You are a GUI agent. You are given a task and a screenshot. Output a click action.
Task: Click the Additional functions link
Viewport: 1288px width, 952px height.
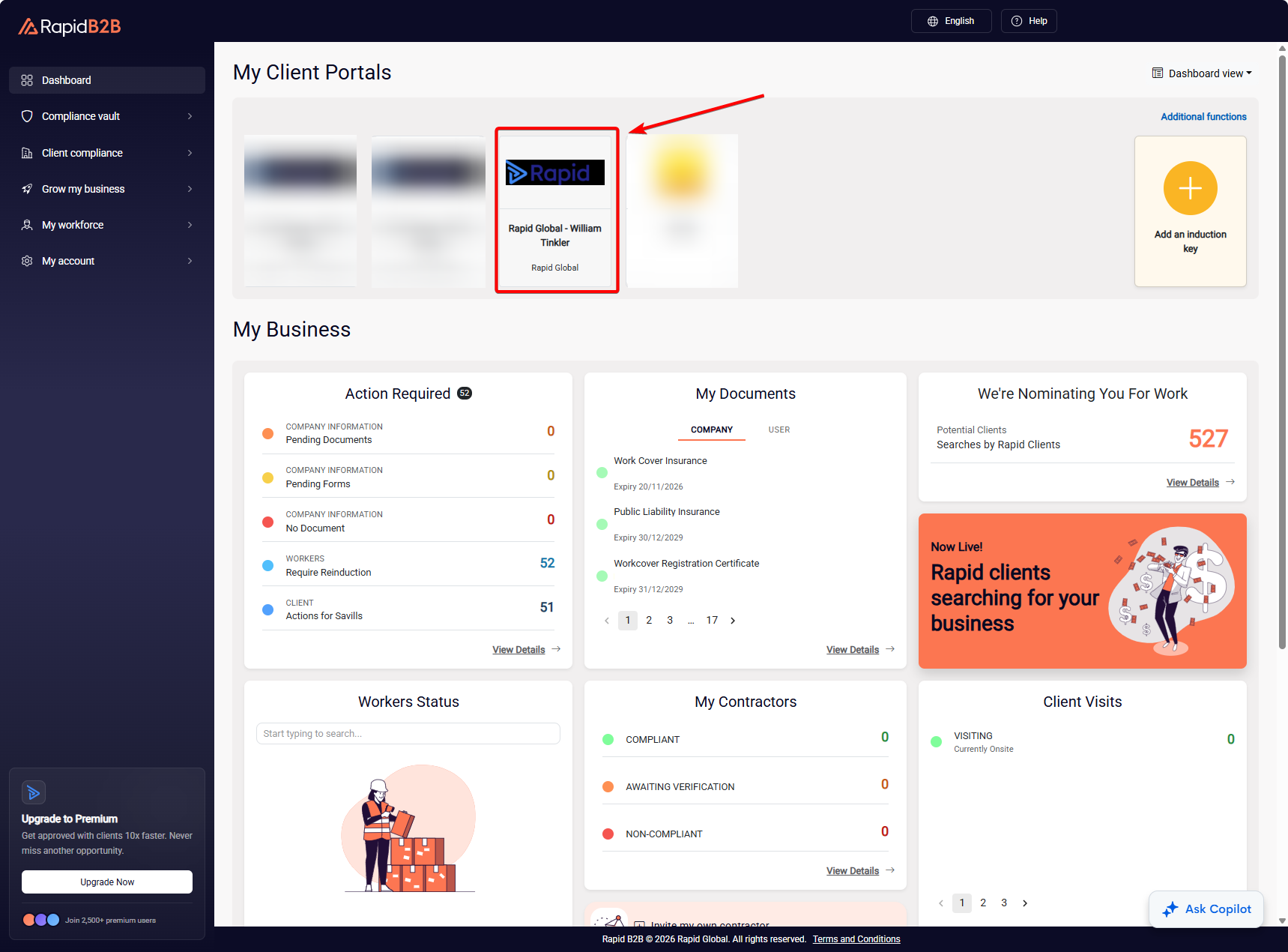(x=1203, y=117)
